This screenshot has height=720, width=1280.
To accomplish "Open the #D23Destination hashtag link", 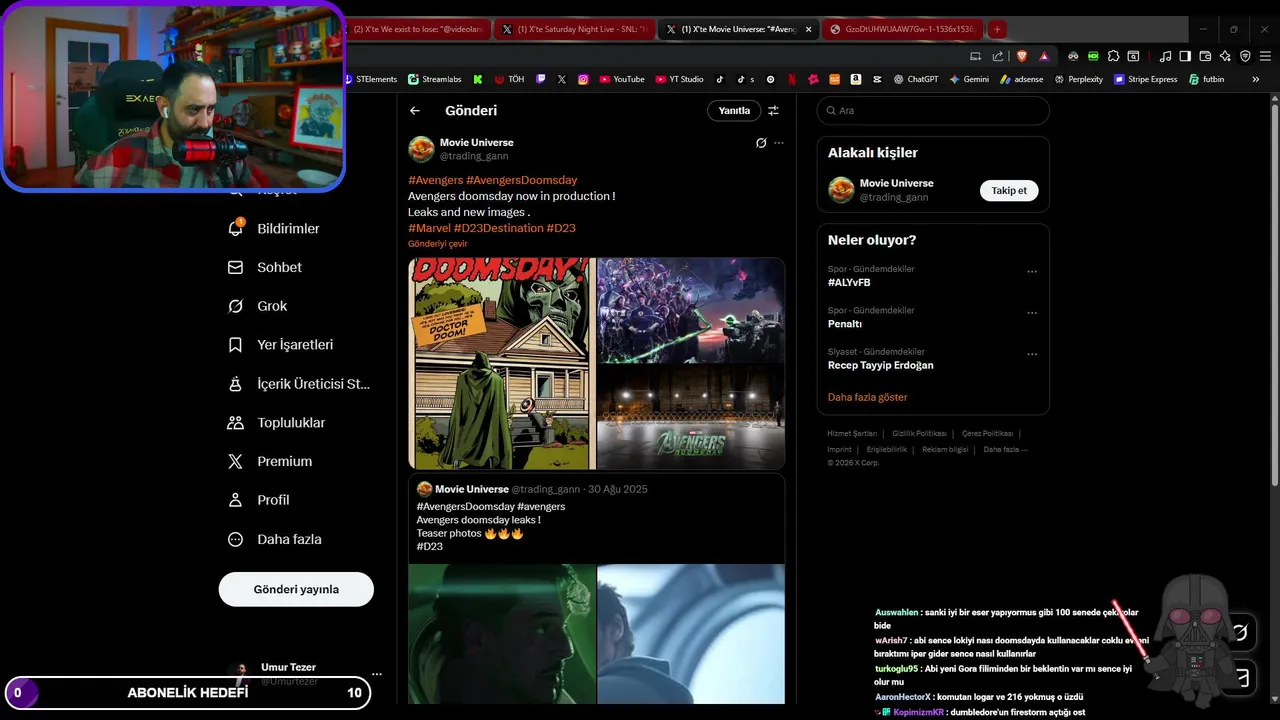I will [x=498, y=228].
